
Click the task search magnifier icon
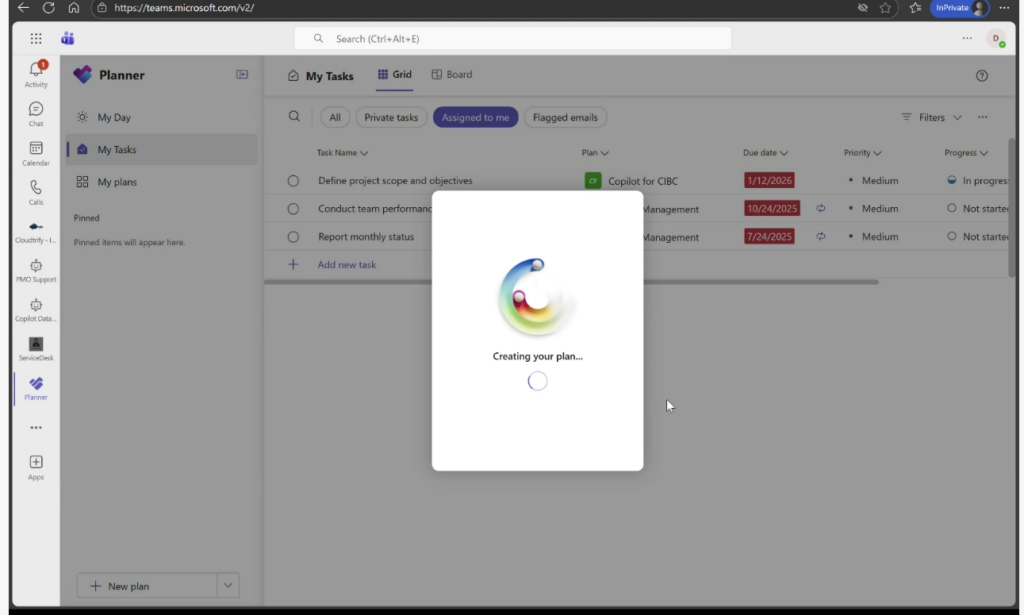(295, 116)
